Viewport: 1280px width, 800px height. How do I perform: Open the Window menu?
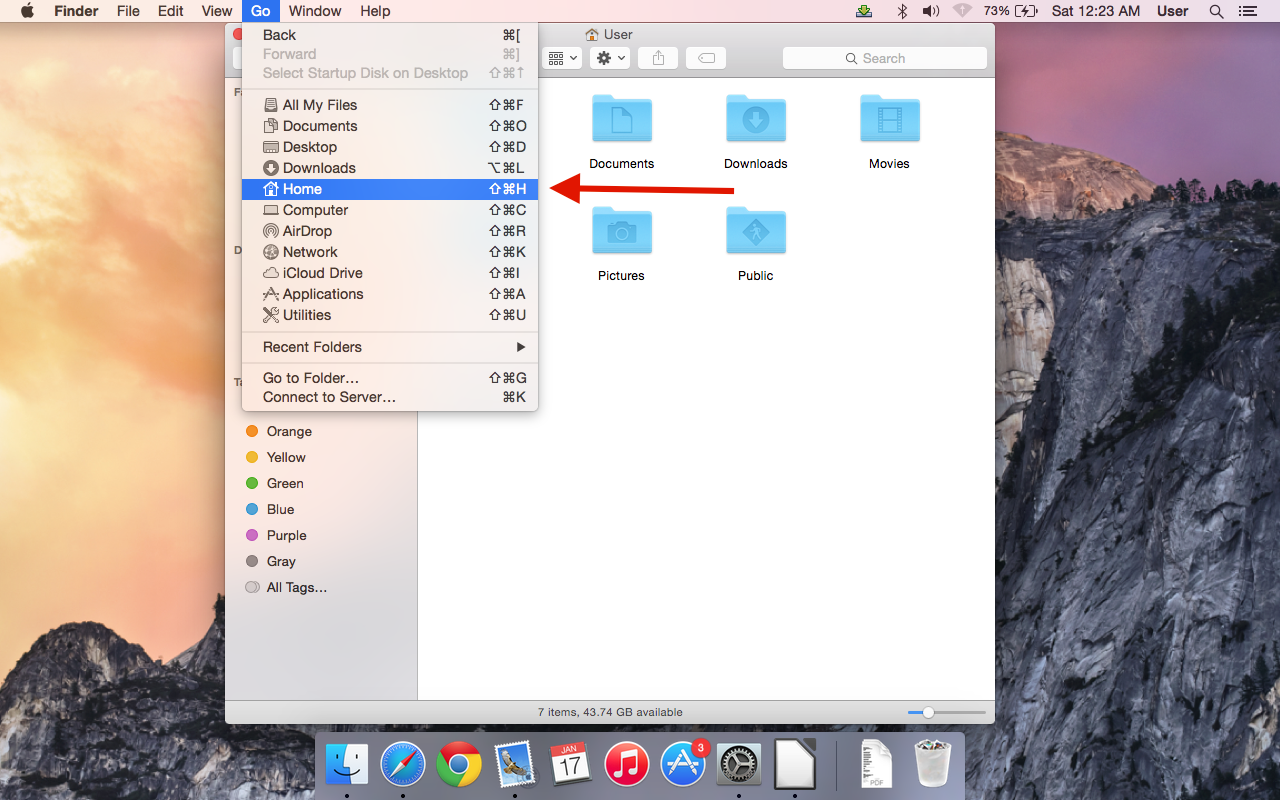(314, 11)
